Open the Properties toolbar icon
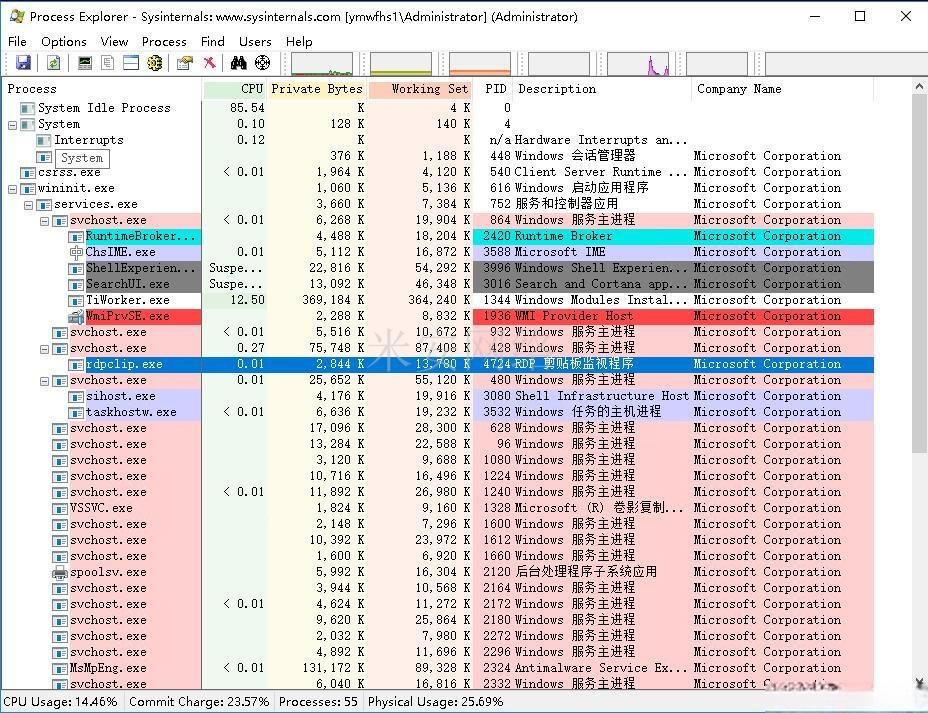The height and width of the screenshot is (713, 928). pos(185,63)
